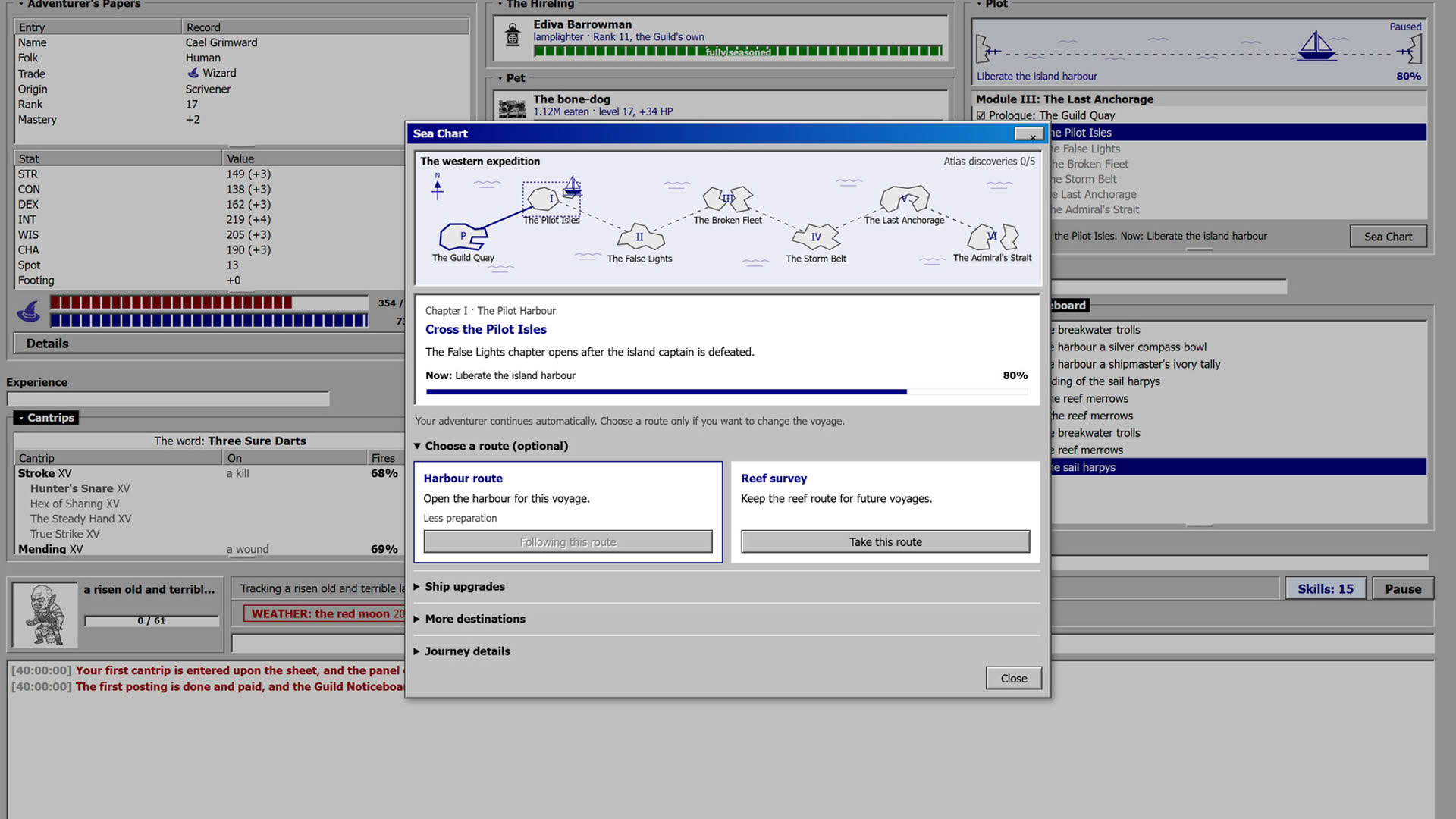Click the wizard hat icon beside the health bars
This screenshot has height=819, width=1456.
pyautogui.click(x=29, y=311)
